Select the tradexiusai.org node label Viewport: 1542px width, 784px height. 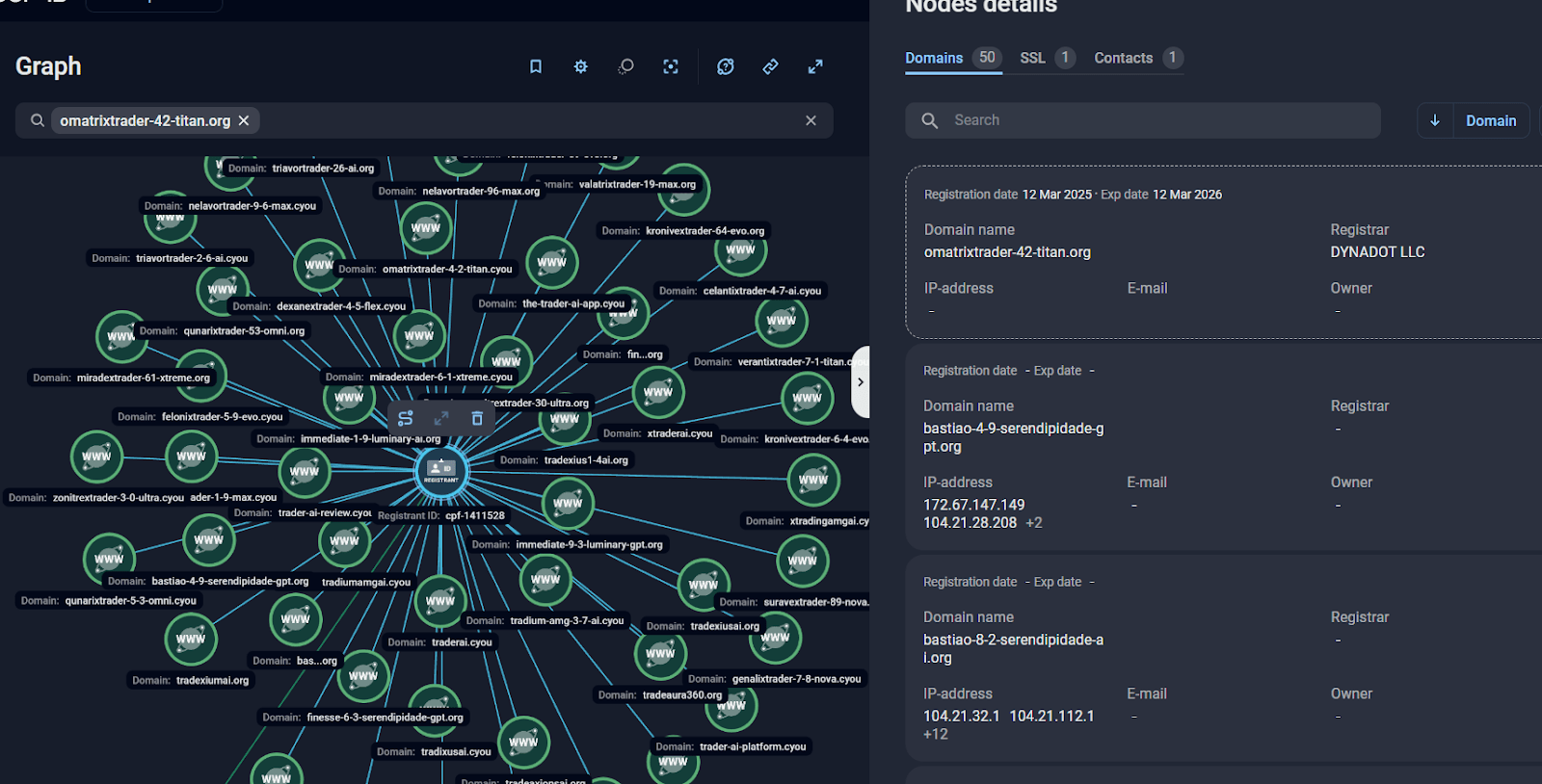click(x=704, y=626)
